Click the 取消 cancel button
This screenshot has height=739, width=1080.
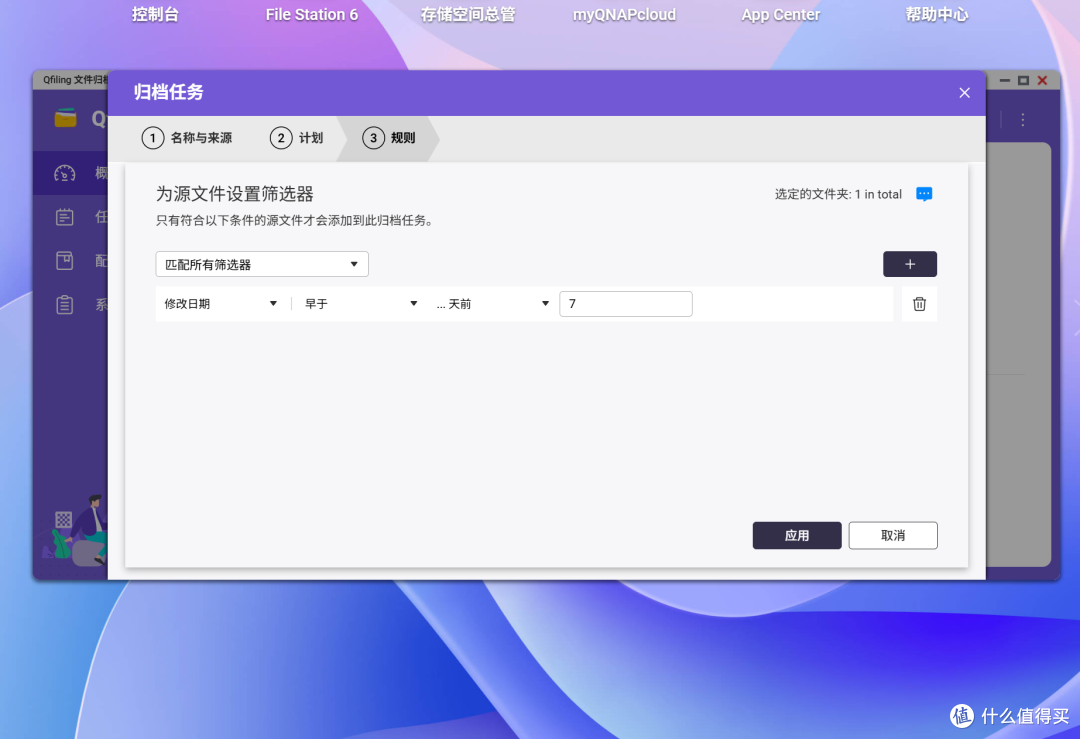click(893, 535)
